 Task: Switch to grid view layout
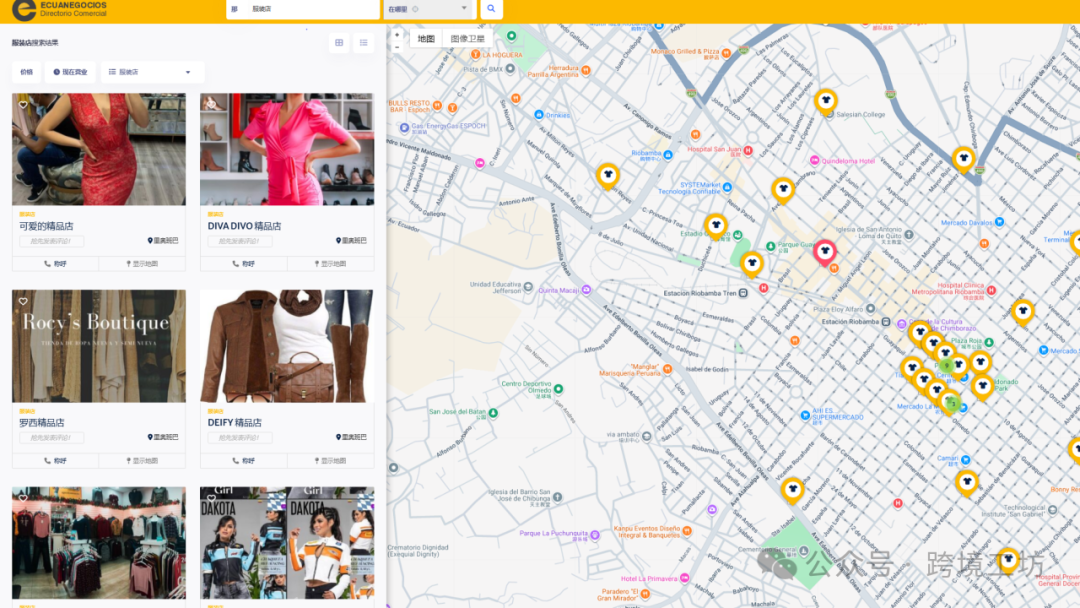[339, 43]
